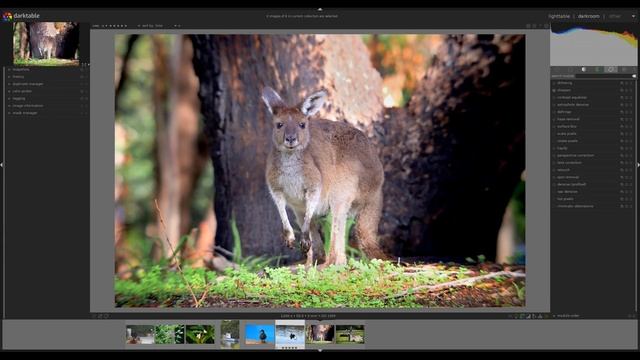The width and height of the screenshot is (640, 360).
Task: Turn on the lens correction module
Action: [554, 163]
